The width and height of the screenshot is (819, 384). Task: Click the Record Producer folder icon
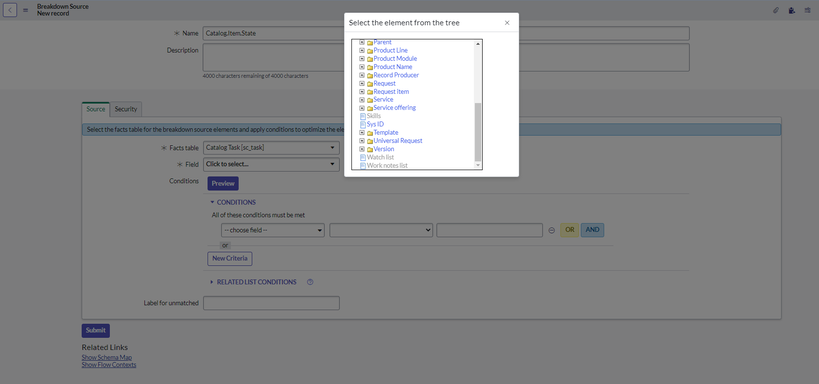pos(369,75)
